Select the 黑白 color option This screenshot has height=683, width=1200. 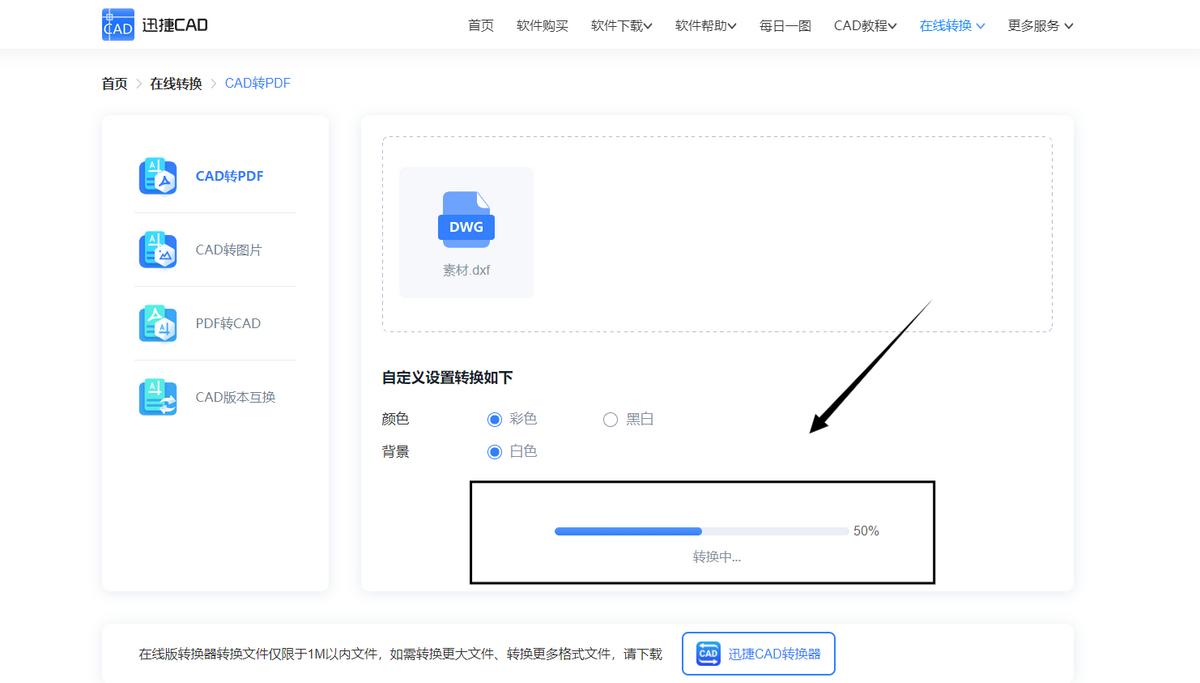click(610, 419)
